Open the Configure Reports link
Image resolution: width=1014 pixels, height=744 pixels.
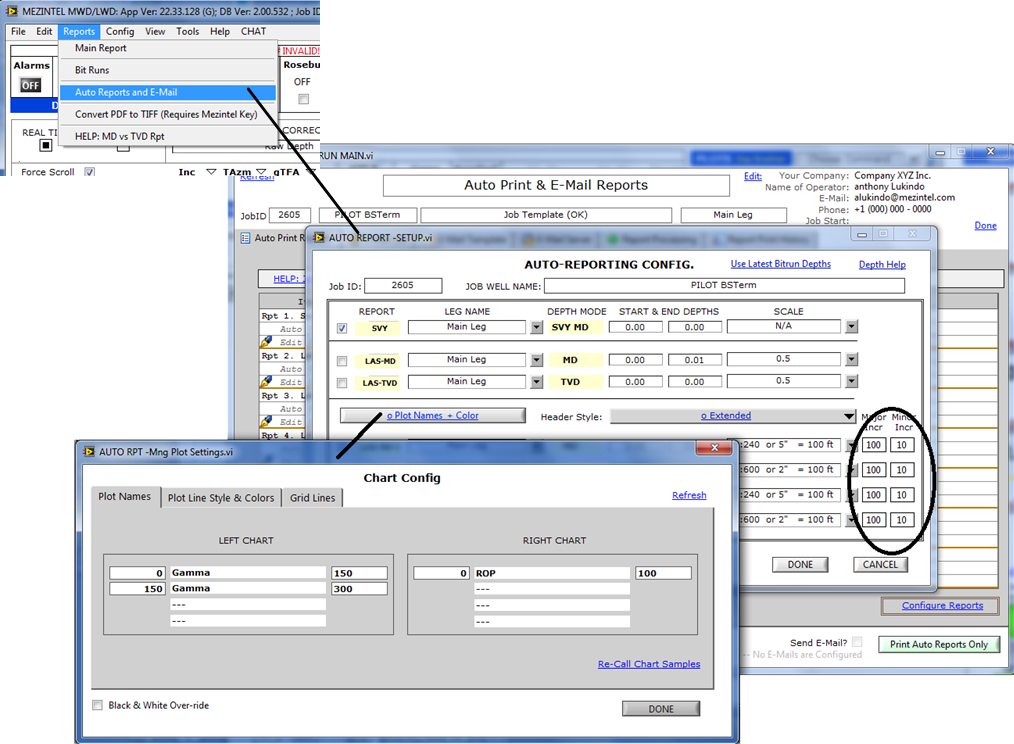(x=942, y=606)
